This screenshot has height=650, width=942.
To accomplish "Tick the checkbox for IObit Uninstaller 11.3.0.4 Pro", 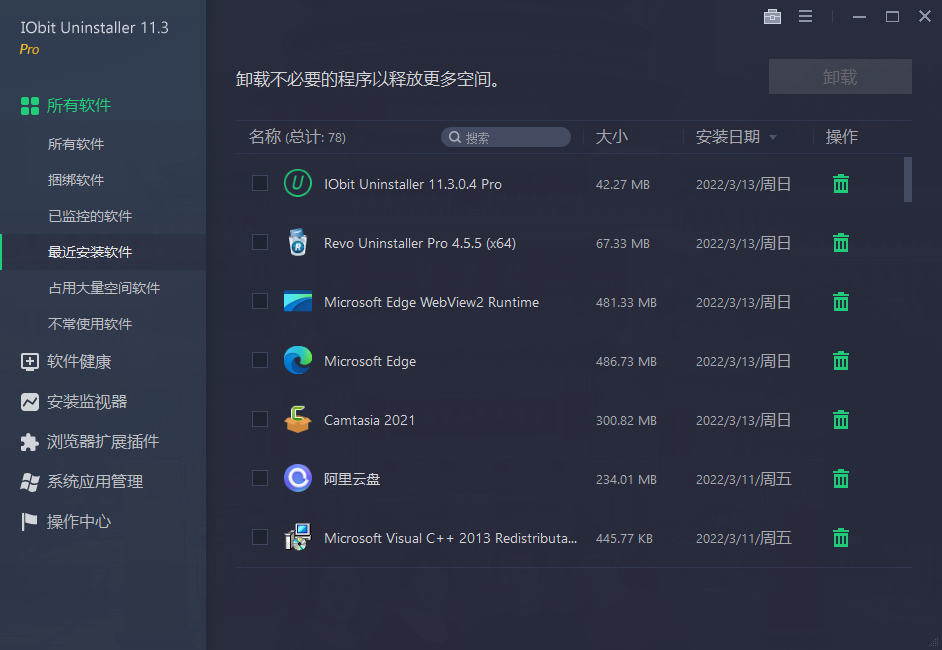I will tap(260, 183).
